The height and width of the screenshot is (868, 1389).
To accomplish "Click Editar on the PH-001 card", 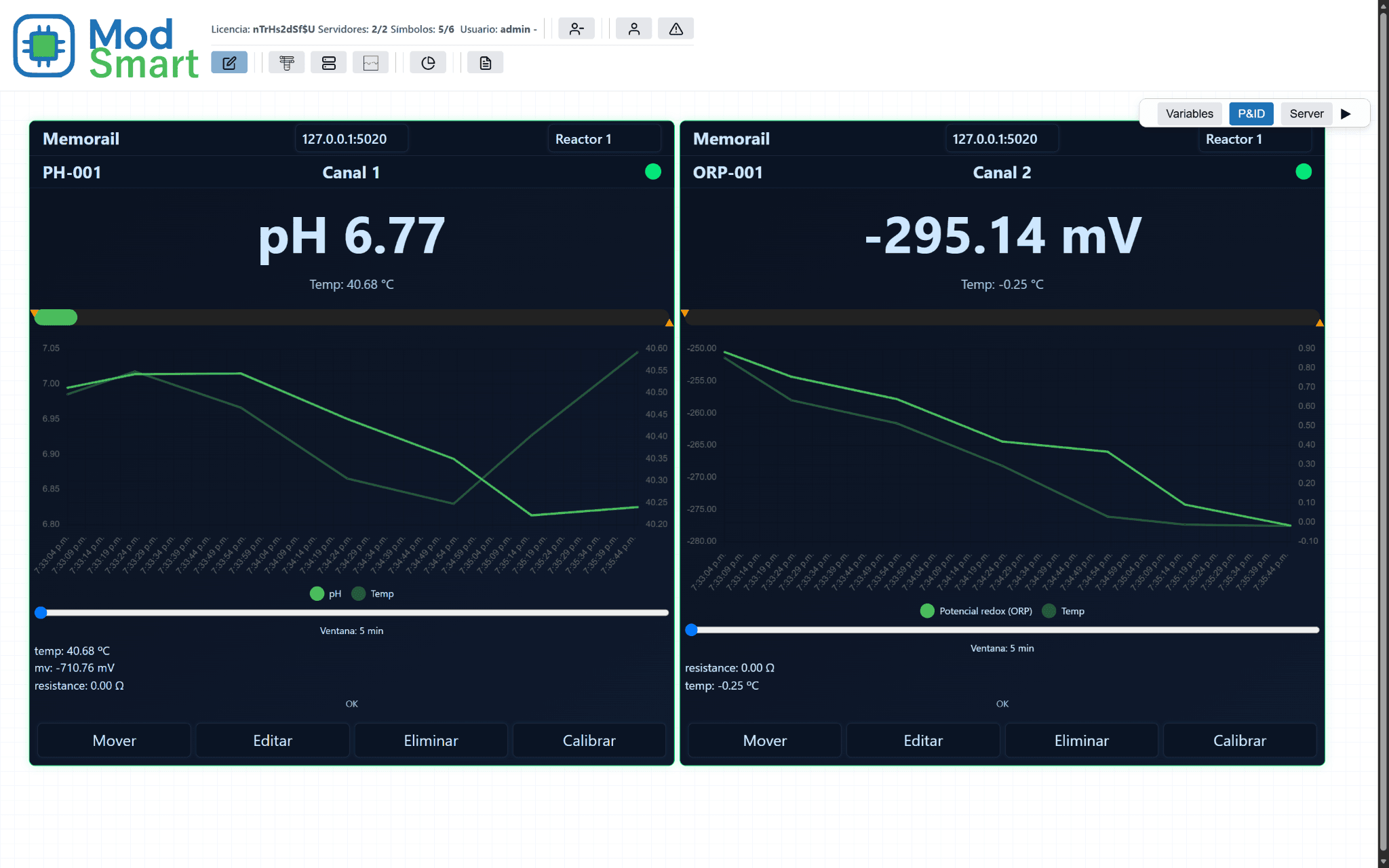I will point(273,741).
